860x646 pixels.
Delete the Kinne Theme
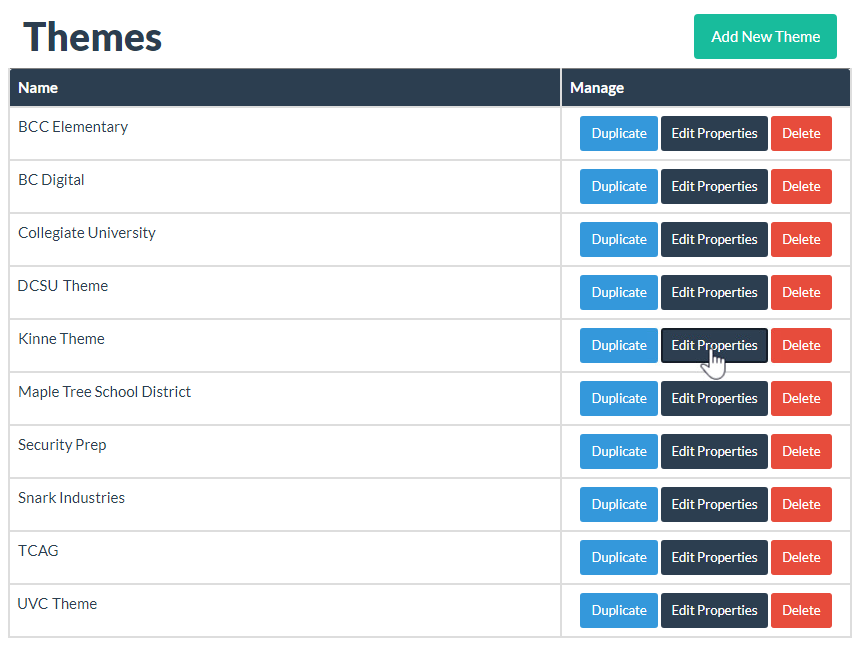click(801, 345)
